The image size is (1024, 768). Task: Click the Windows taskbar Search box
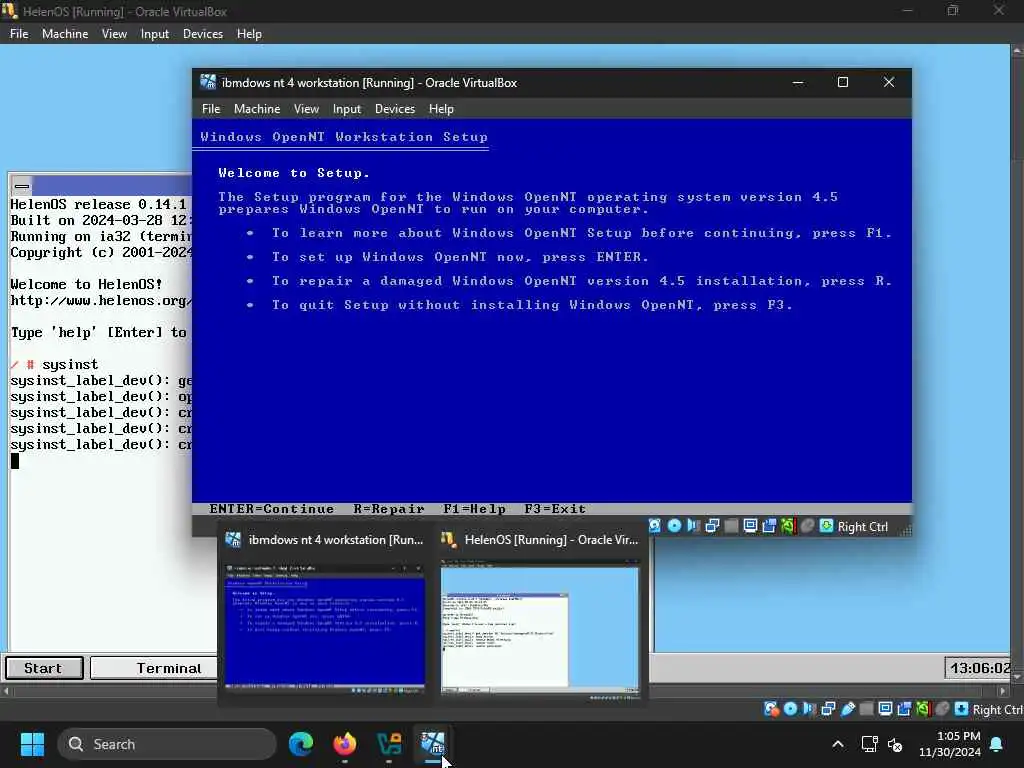pyautogui.click(x=167, y=744)
